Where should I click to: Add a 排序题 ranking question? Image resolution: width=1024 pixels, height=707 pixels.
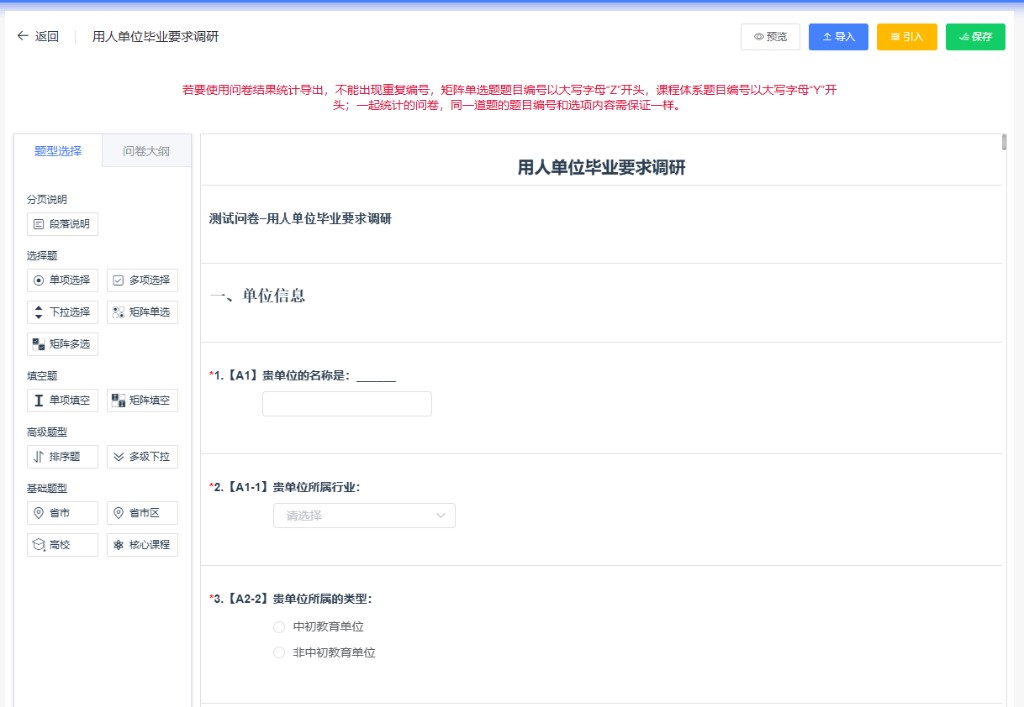(x=63, y=456)
